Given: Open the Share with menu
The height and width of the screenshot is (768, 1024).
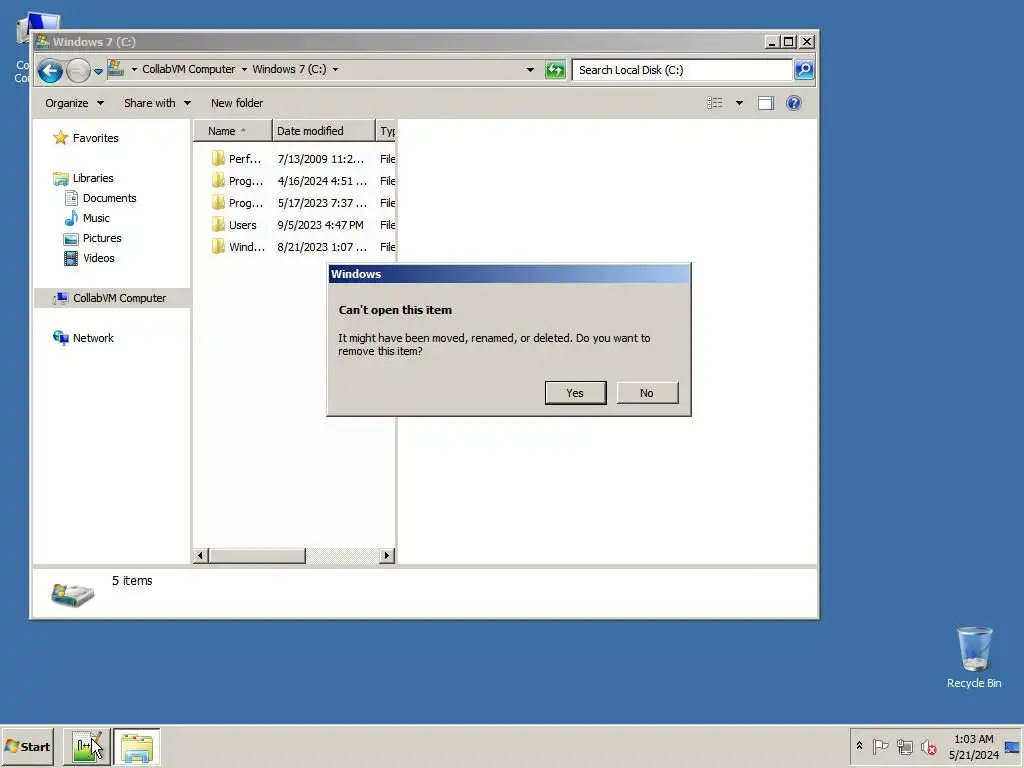Looking at the screenshot, I should pyautogui.click(x=157, y=103).
